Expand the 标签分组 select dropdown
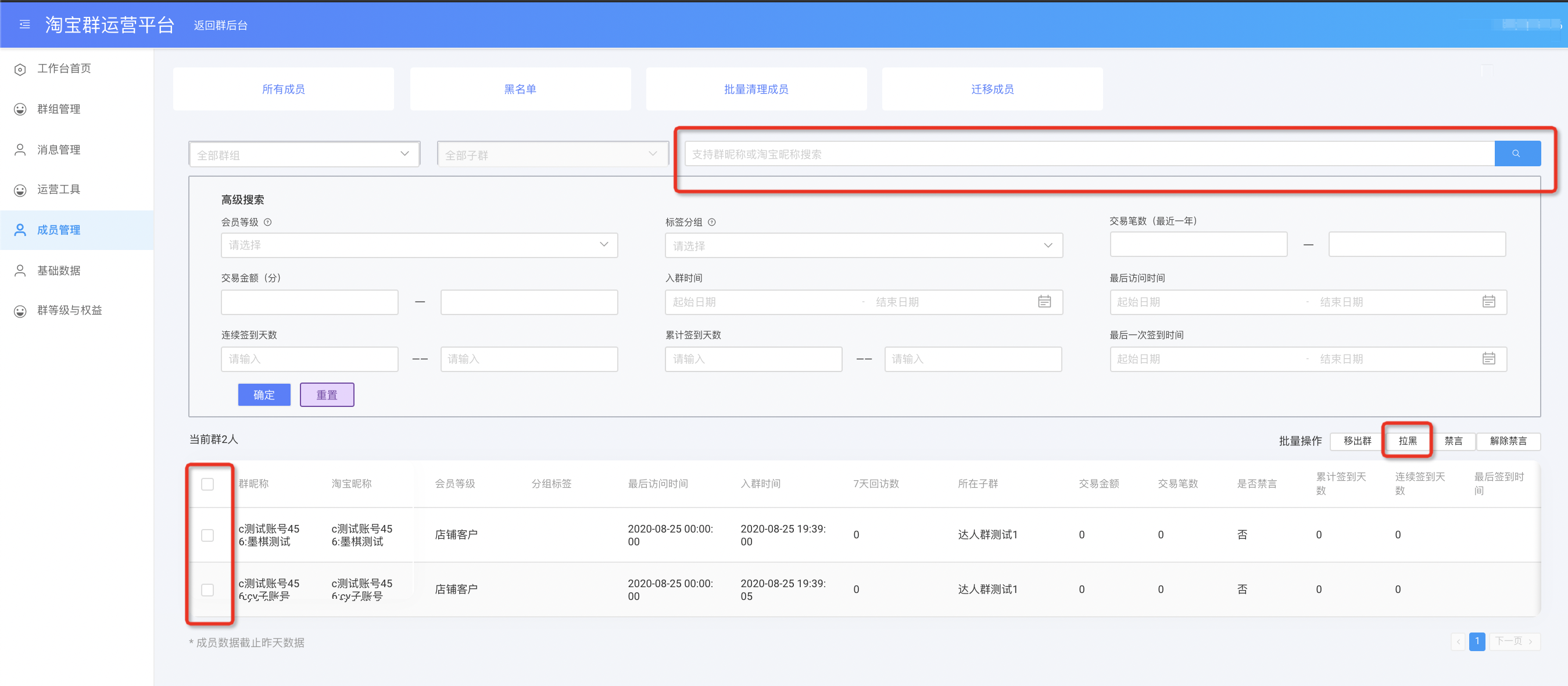Viewport: 1568px width, 686px height. pyautogui.click(x=864, y=246)
